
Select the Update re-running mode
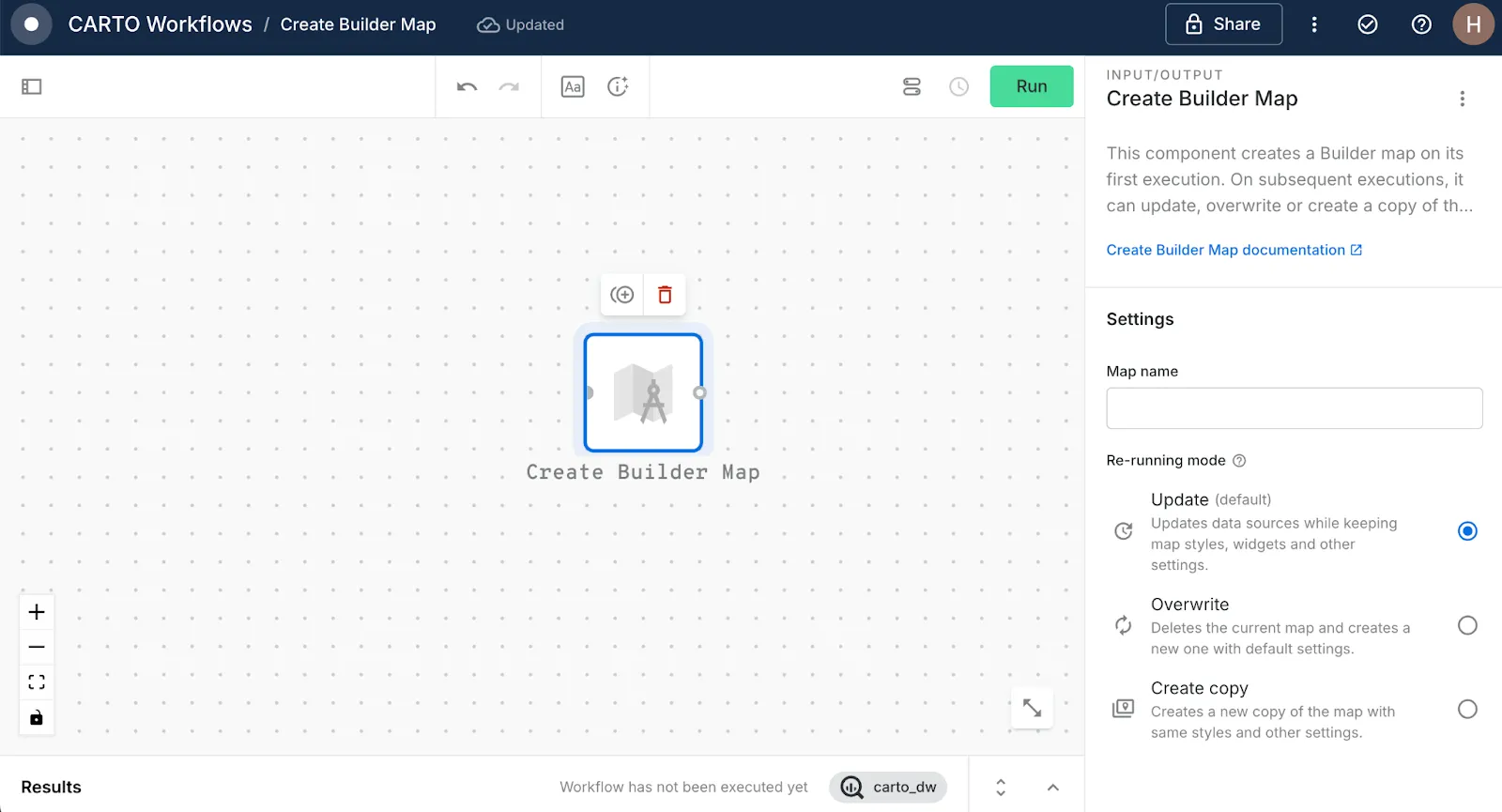pos(1467,531)
